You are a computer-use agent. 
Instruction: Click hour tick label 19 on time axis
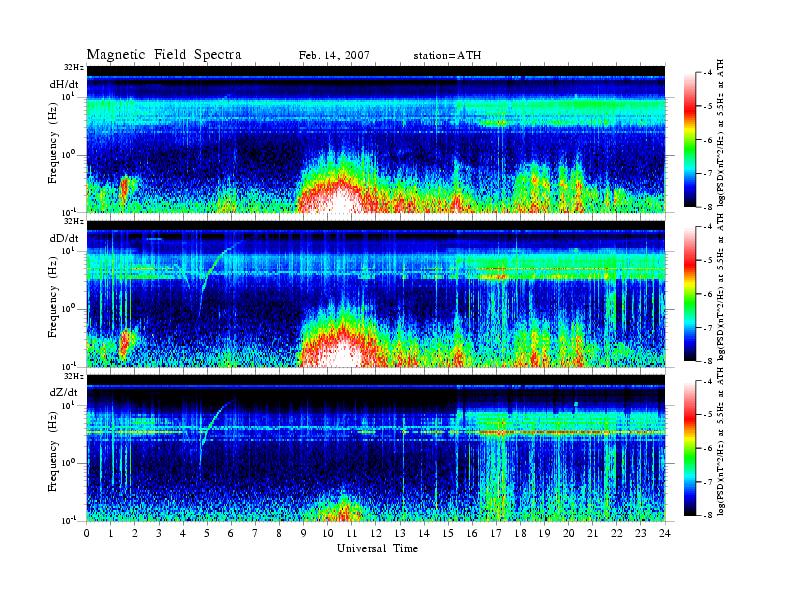point(544,533)
